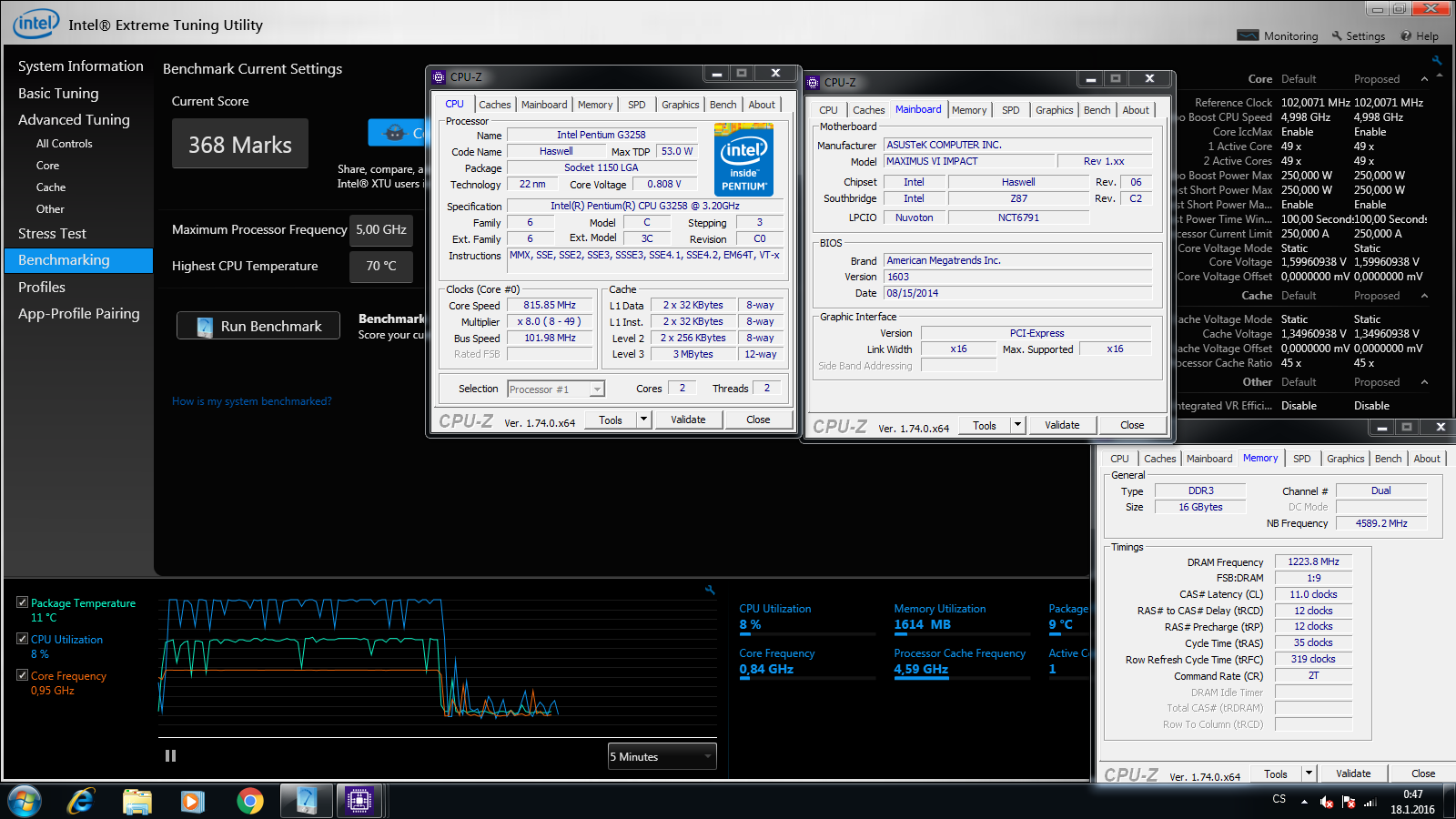Click the Core Frequency 0,84 GHz readout

[x=766, y=669]
